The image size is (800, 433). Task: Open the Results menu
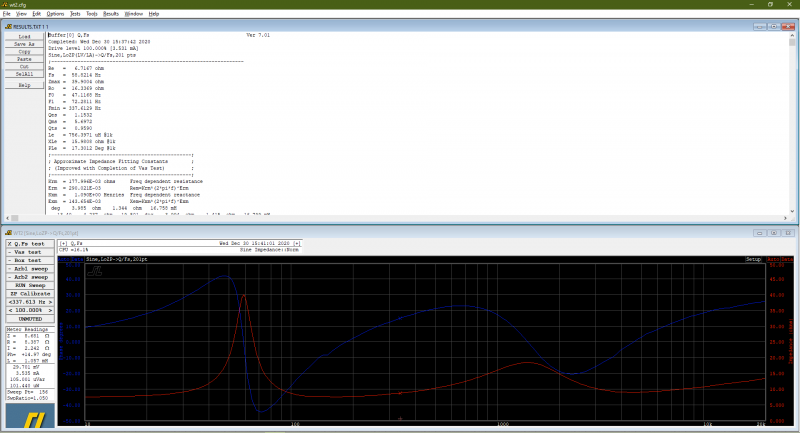point(111,14)
